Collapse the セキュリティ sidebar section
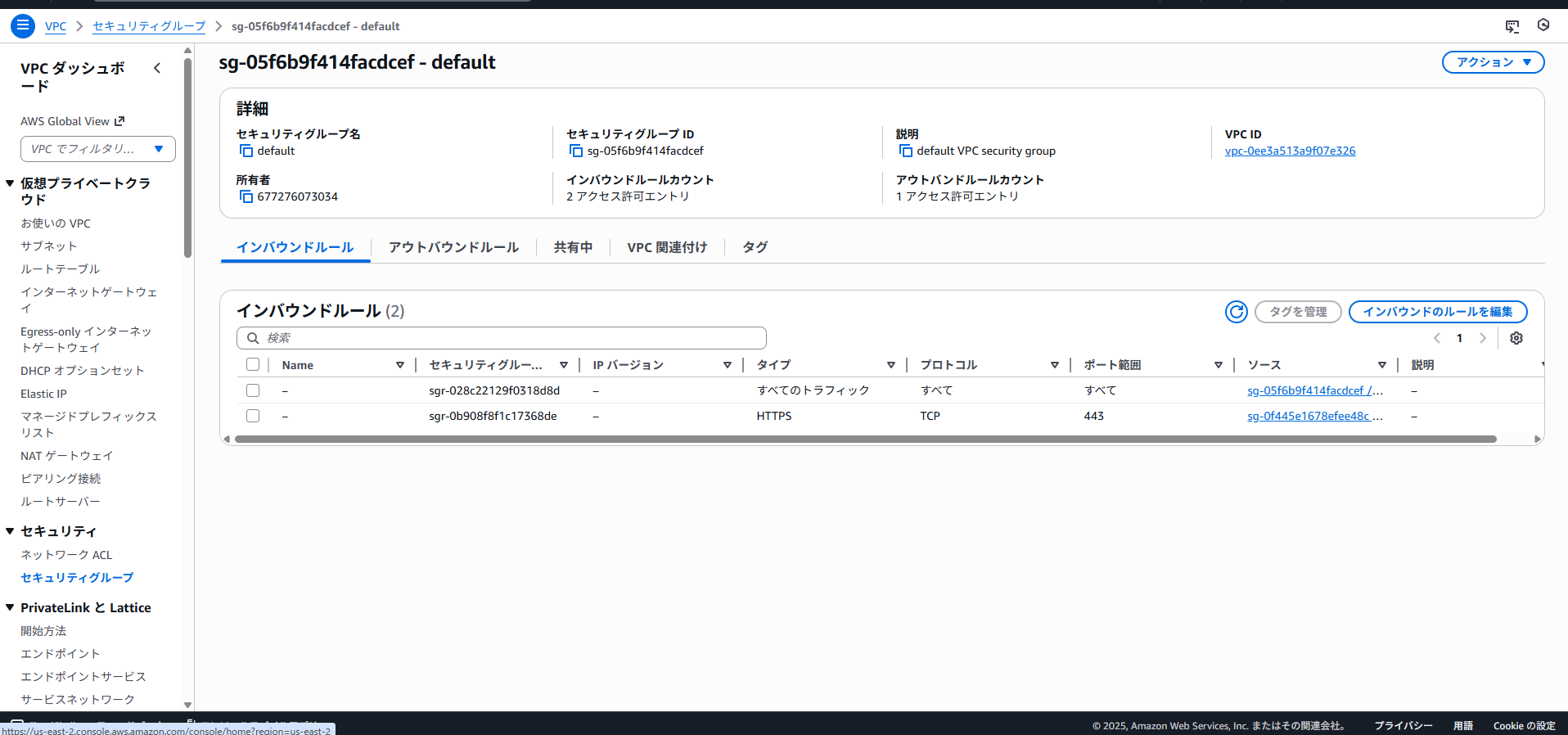The width and height of the screenshot is (1568, 735). [11, 531]
